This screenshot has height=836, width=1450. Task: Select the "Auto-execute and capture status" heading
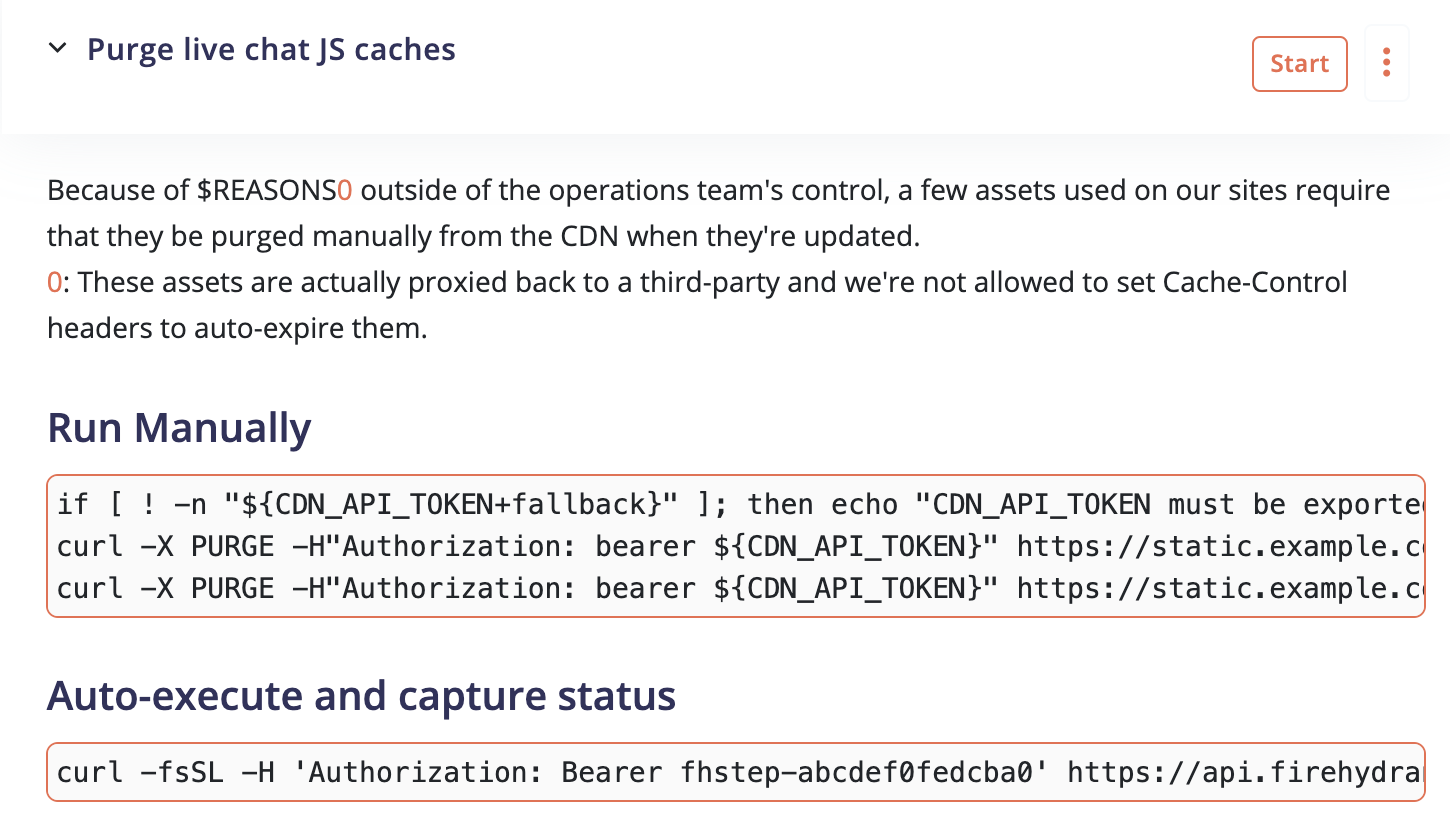tap(362, 695)
